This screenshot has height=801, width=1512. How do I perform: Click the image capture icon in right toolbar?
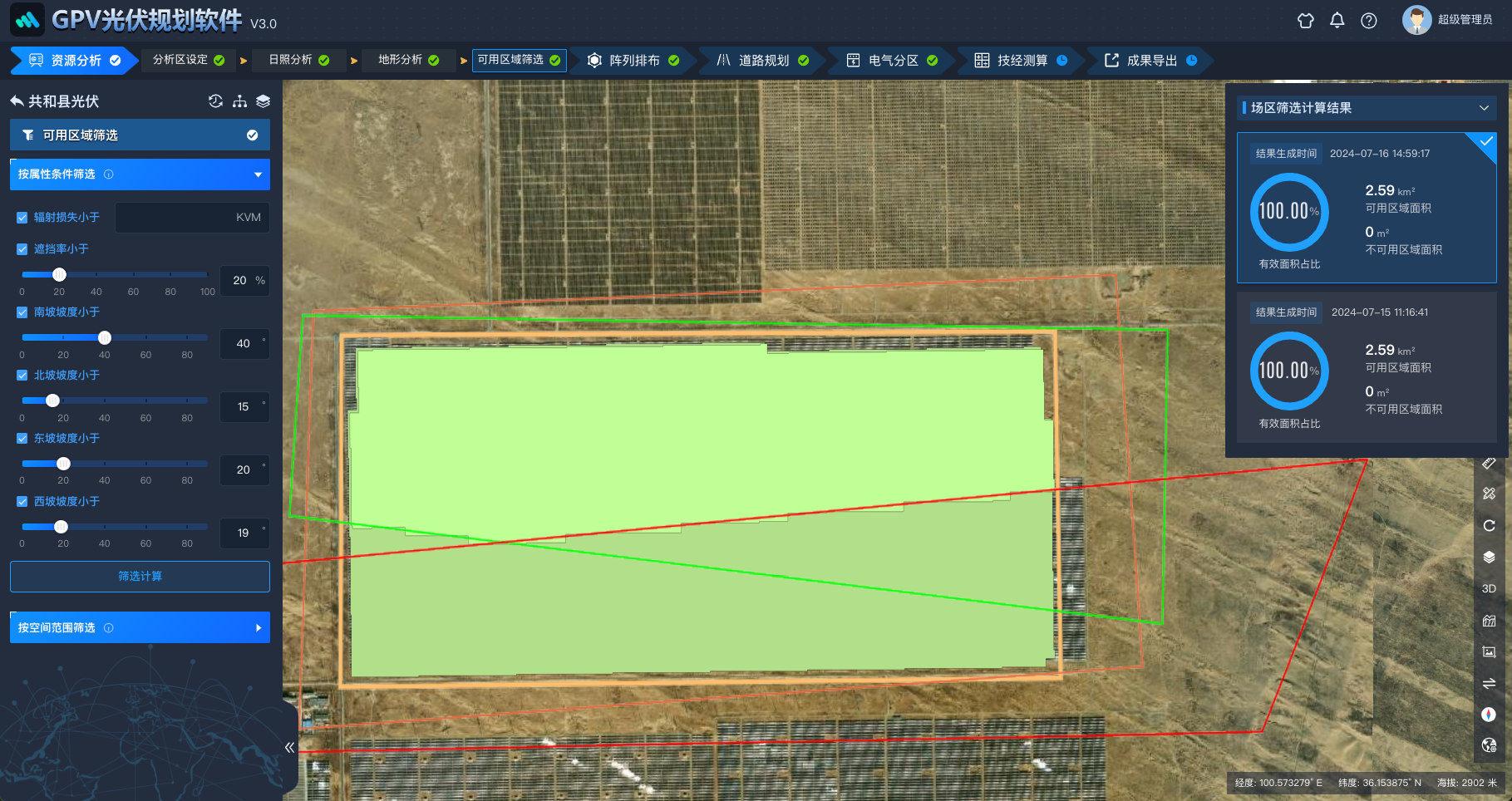click(1489, 651)
